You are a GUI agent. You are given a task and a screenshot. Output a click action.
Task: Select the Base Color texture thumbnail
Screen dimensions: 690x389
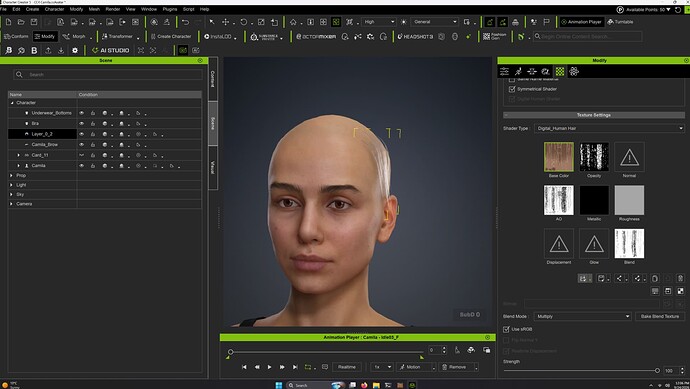pyautogui.click(x=559, y=157)
